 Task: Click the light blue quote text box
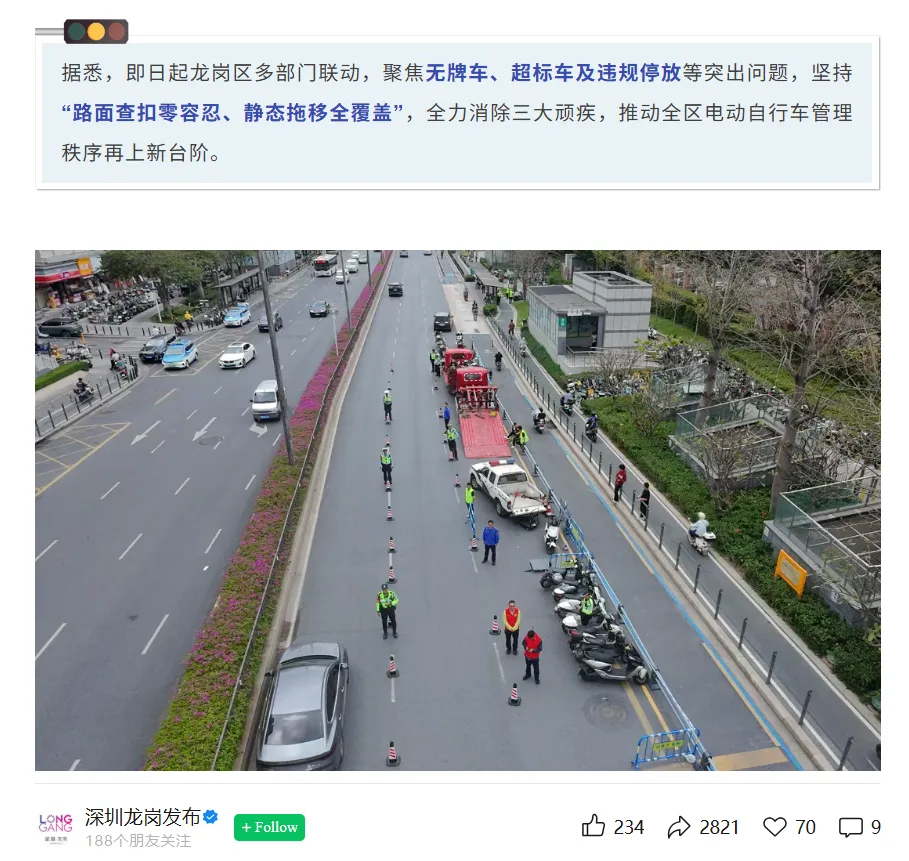pyautogui.click(x=457, y=113)
